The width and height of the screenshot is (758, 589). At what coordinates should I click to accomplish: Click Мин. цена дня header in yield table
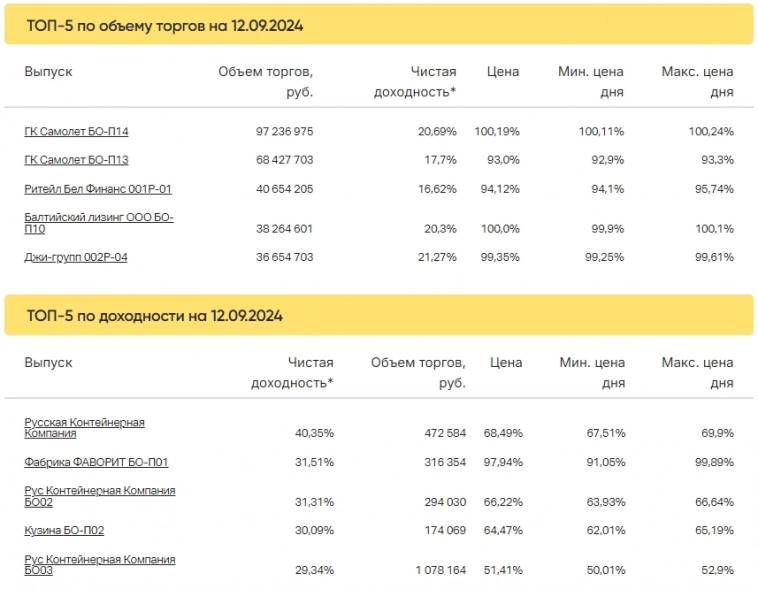[x=592, y=372]
